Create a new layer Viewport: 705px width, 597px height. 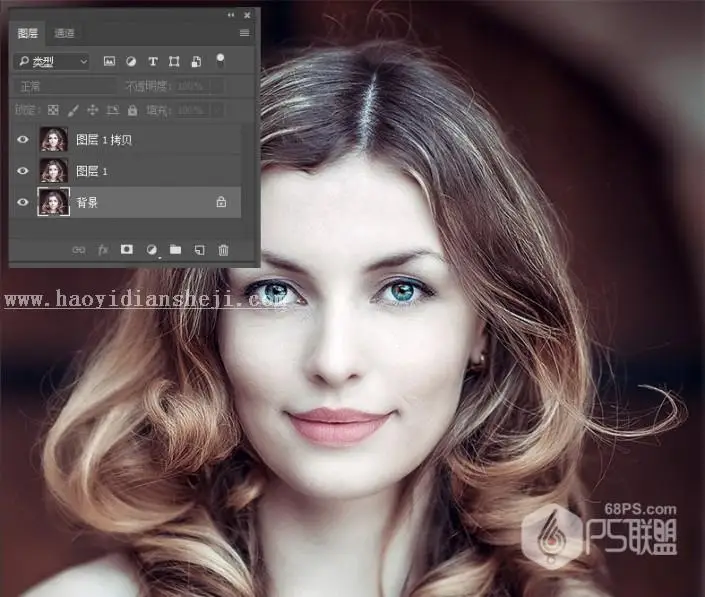[x=199, y=250]
